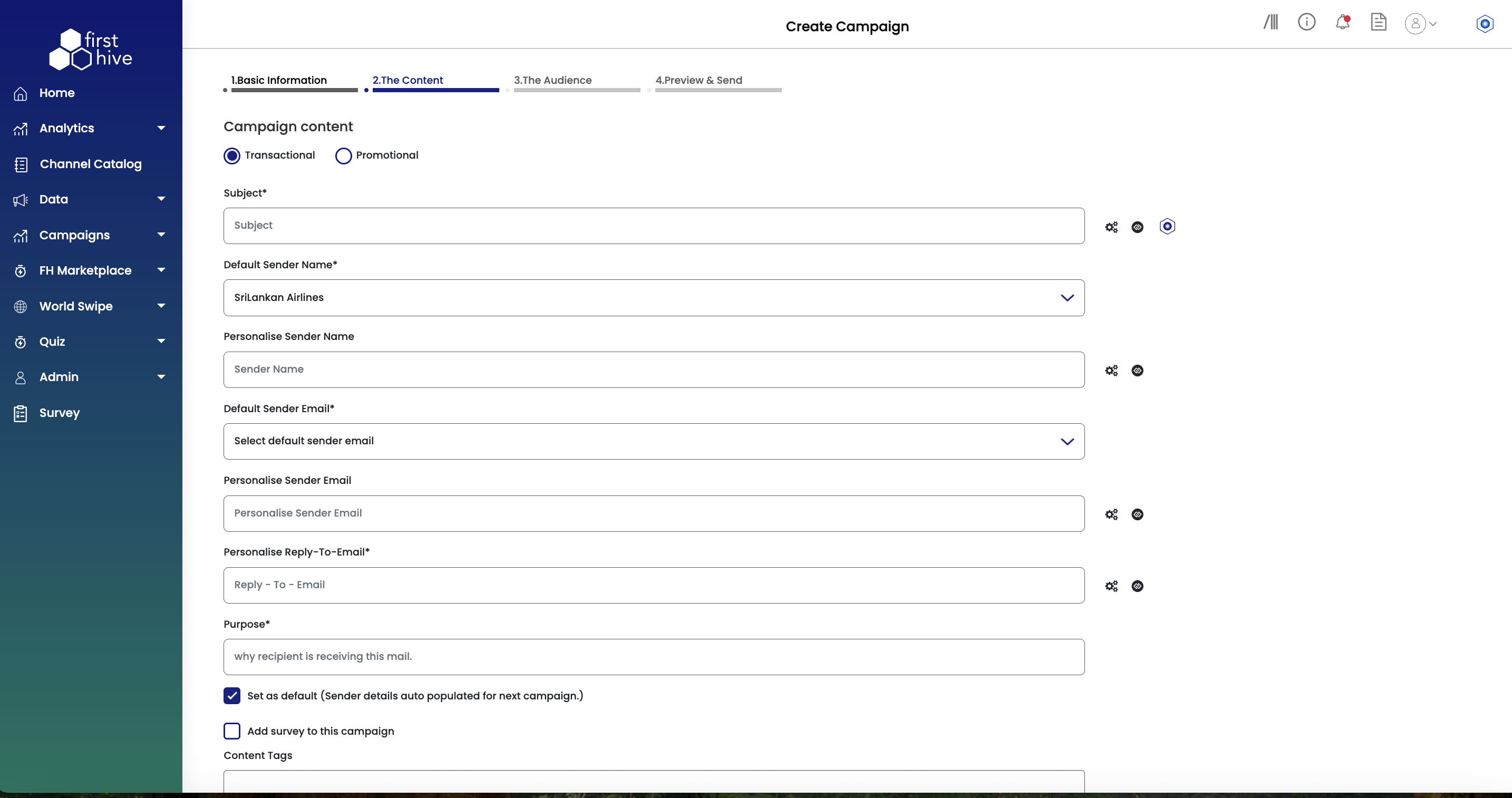Open the user profile avatar menu
This screenshot has width=1512, height=798.
[1420, 24]
